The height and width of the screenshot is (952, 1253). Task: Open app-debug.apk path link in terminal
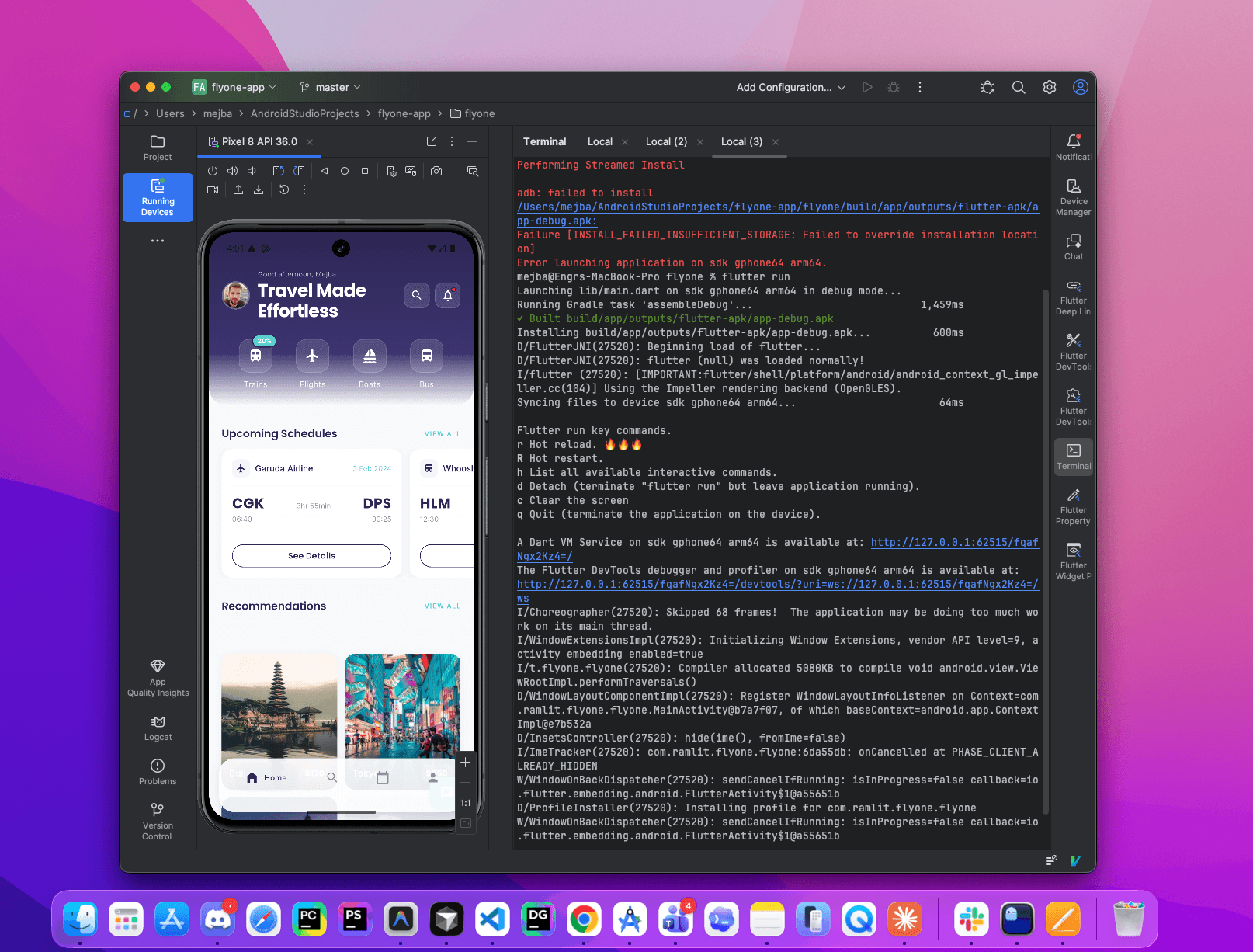click(778, 214)
